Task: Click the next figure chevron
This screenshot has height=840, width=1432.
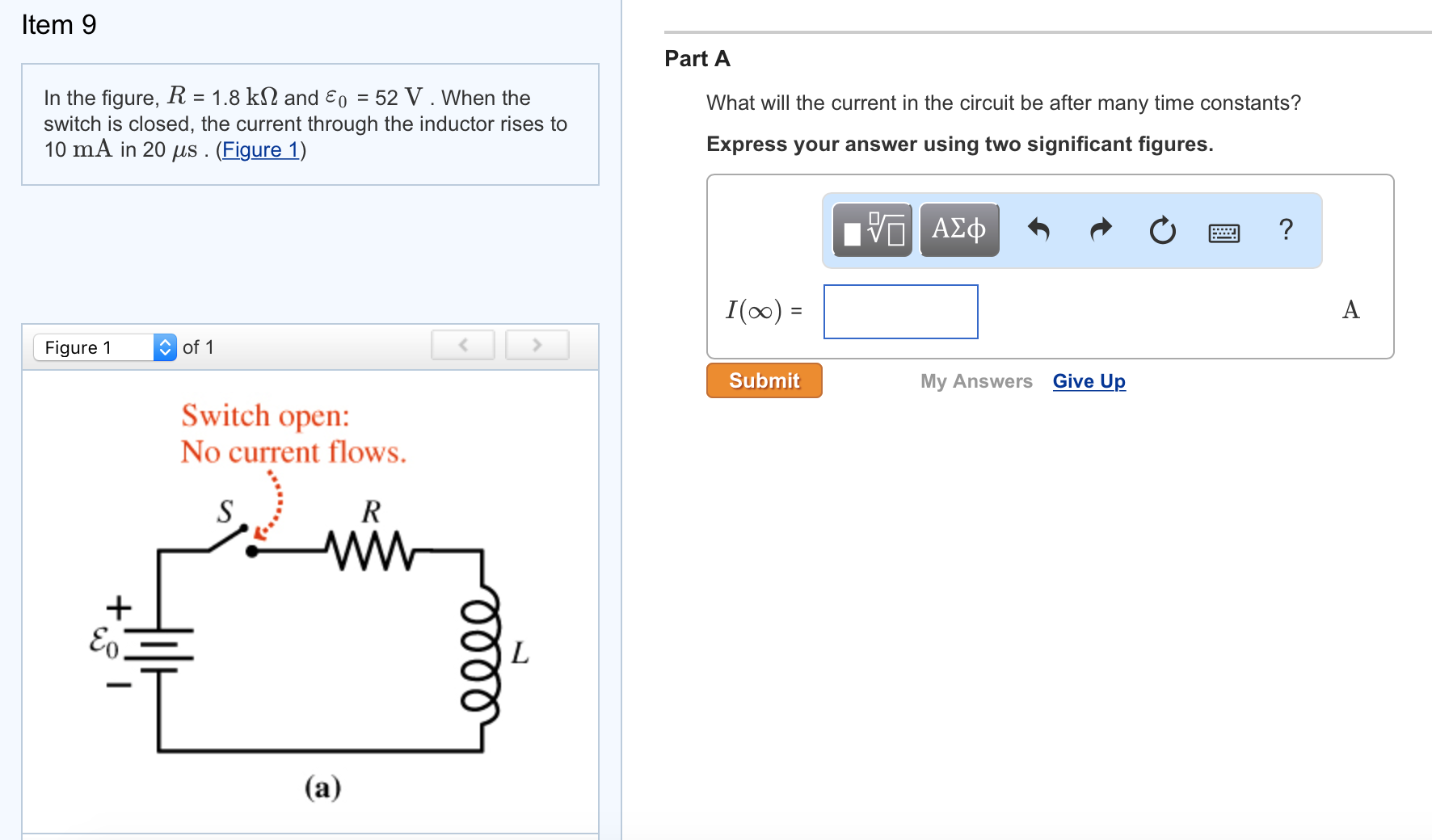Action: click(x=537, y=344)
